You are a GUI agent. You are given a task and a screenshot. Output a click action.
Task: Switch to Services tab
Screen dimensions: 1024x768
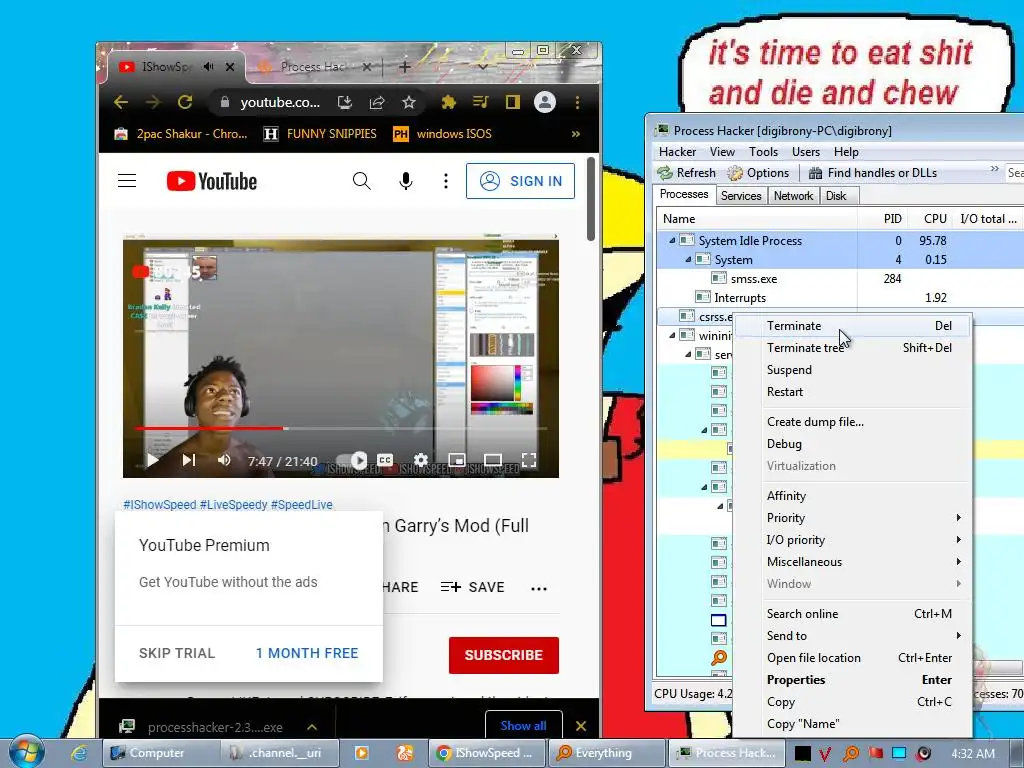pyautogui.click(x=741, y=196)
